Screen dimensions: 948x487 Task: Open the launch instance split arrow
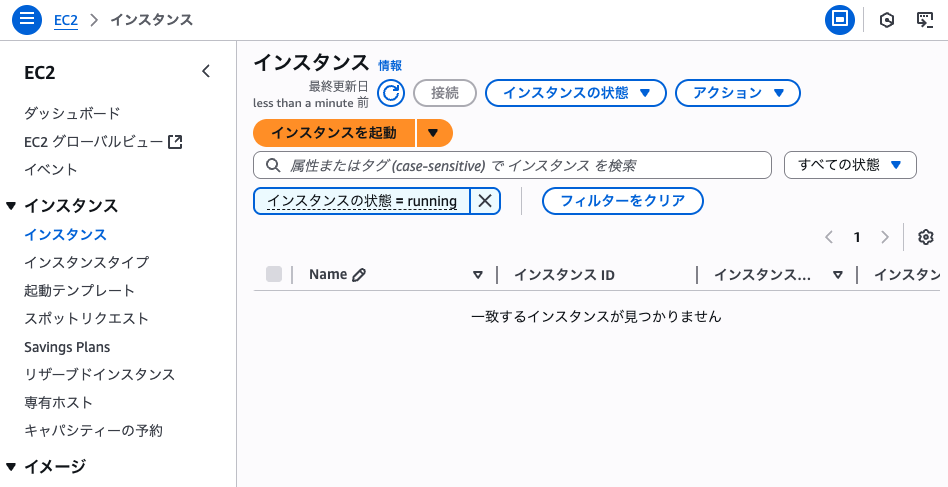click(434, 133)
